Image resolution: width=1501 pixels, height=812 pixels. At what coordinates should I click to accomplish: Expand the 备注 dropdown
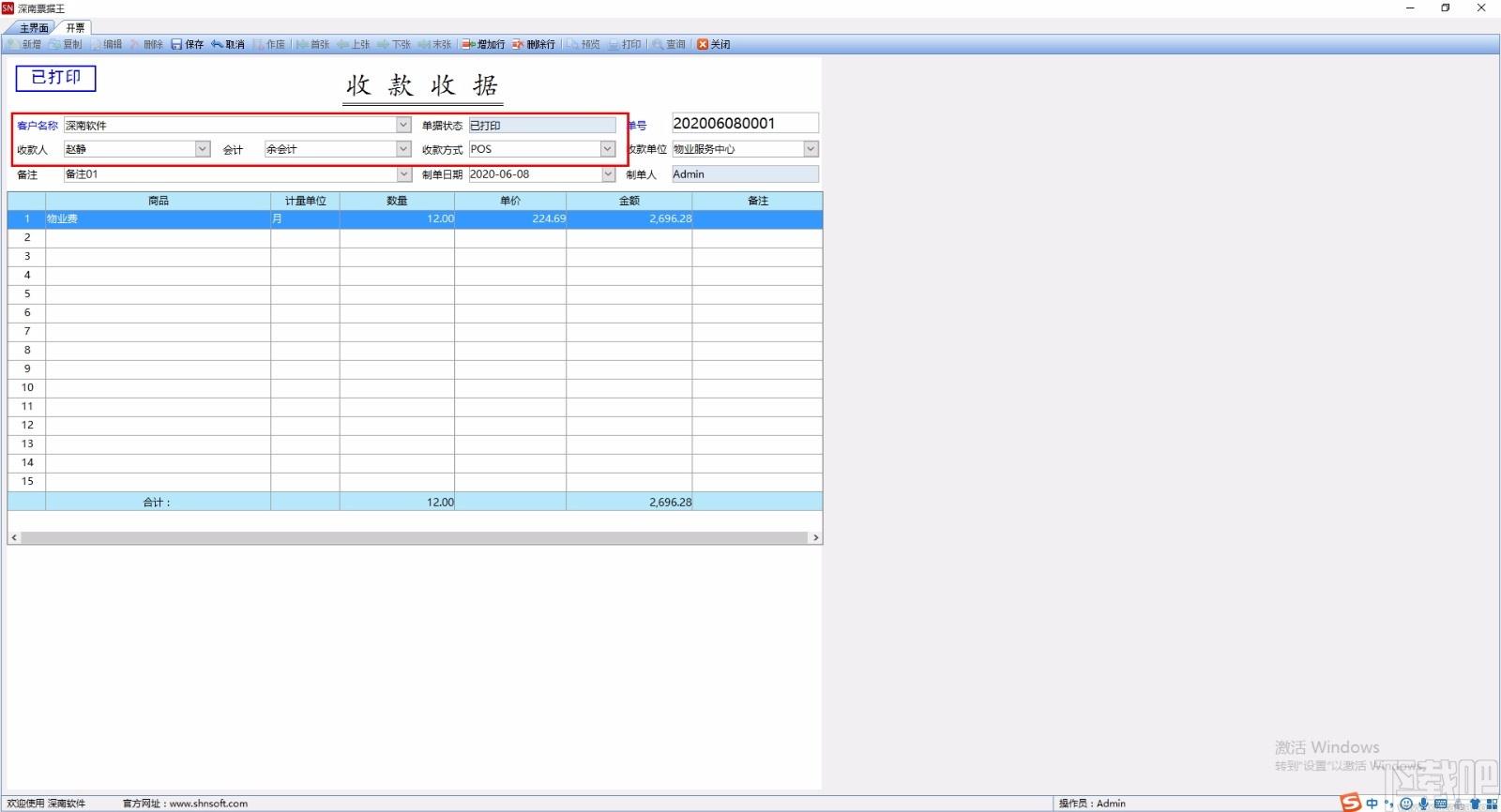403,174
